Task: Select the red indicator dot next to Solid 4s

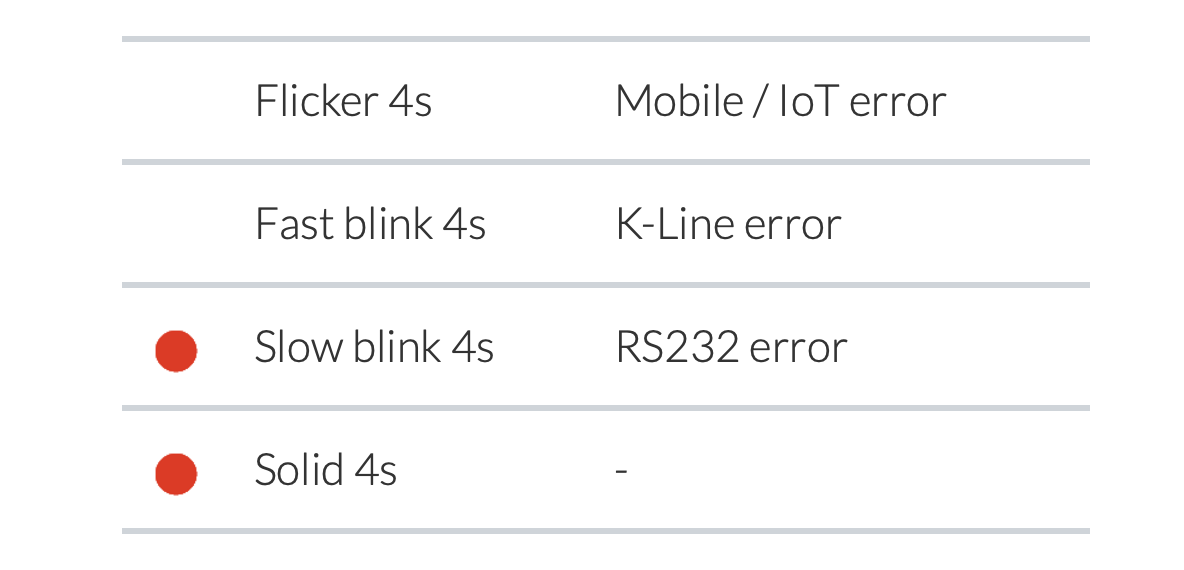Action: (176, 474)
